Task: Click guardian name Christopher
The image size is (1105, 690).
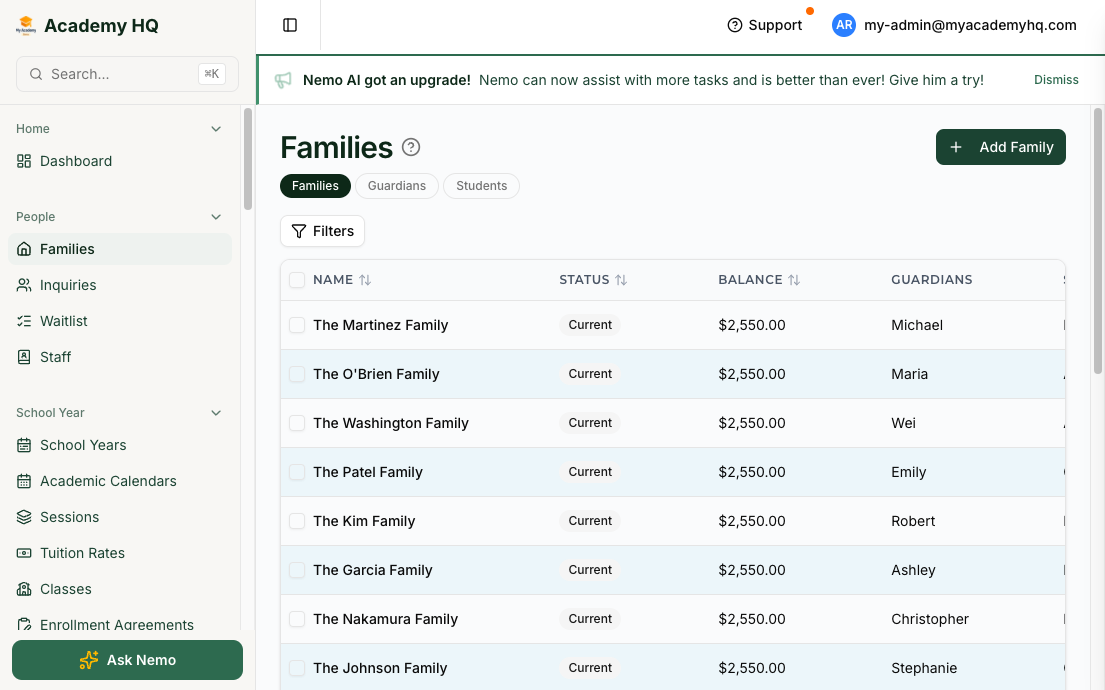Action: pyautogui.click(x=930, y=619)
